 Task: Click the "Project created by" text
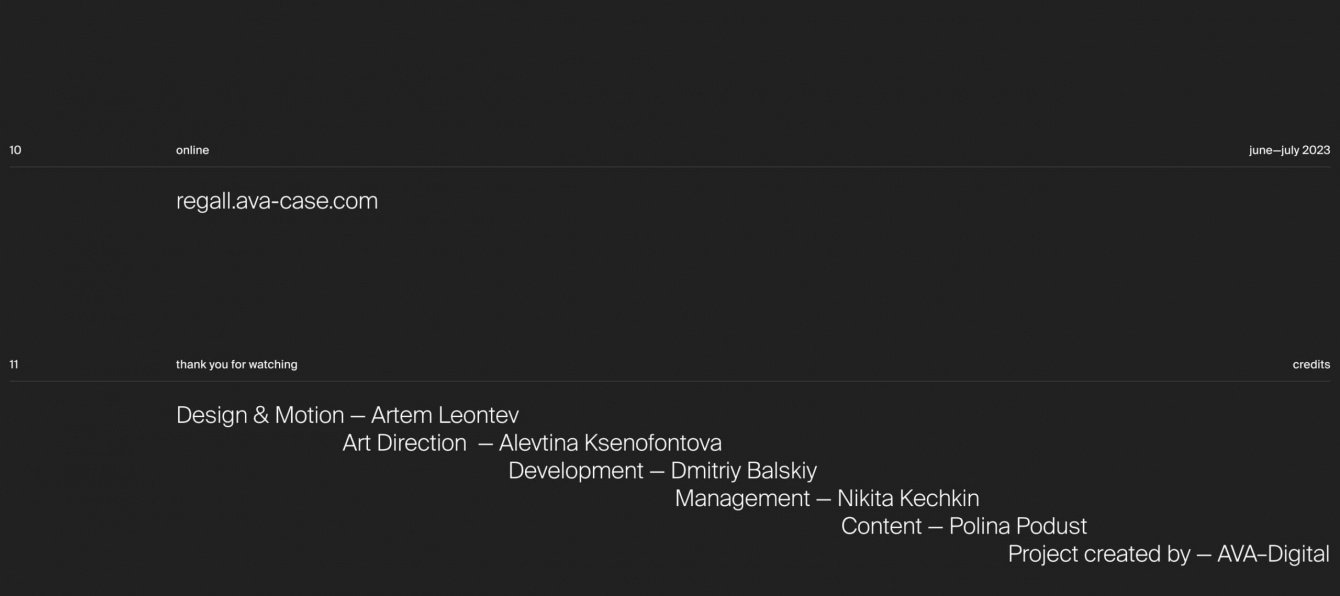[1098, 555]
